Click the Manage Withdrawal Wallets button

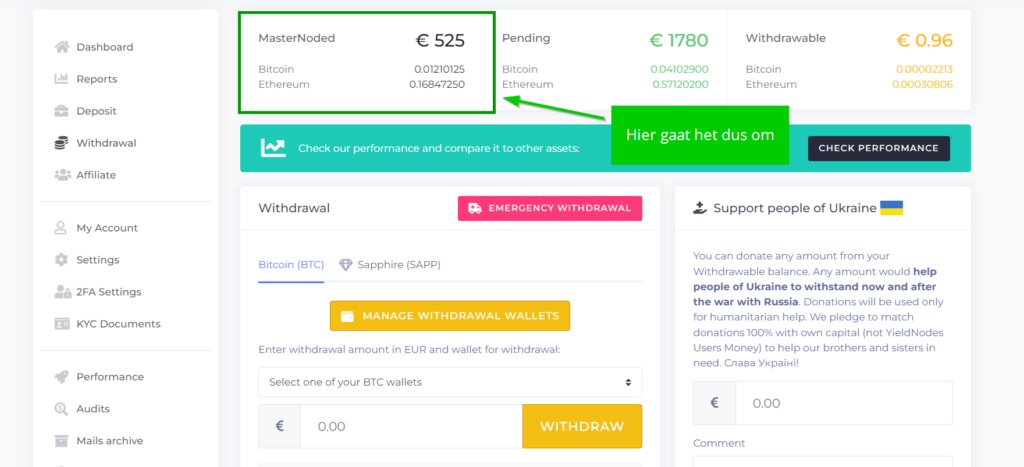pos(450,316)
